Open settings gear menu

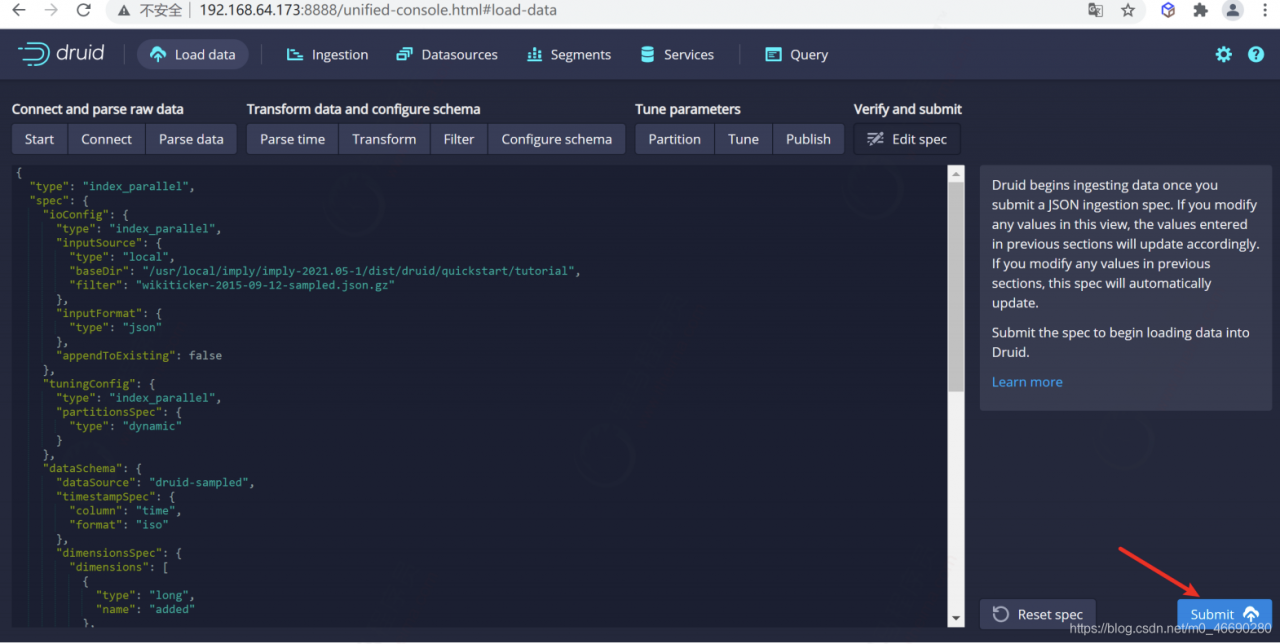point(1224,54)
